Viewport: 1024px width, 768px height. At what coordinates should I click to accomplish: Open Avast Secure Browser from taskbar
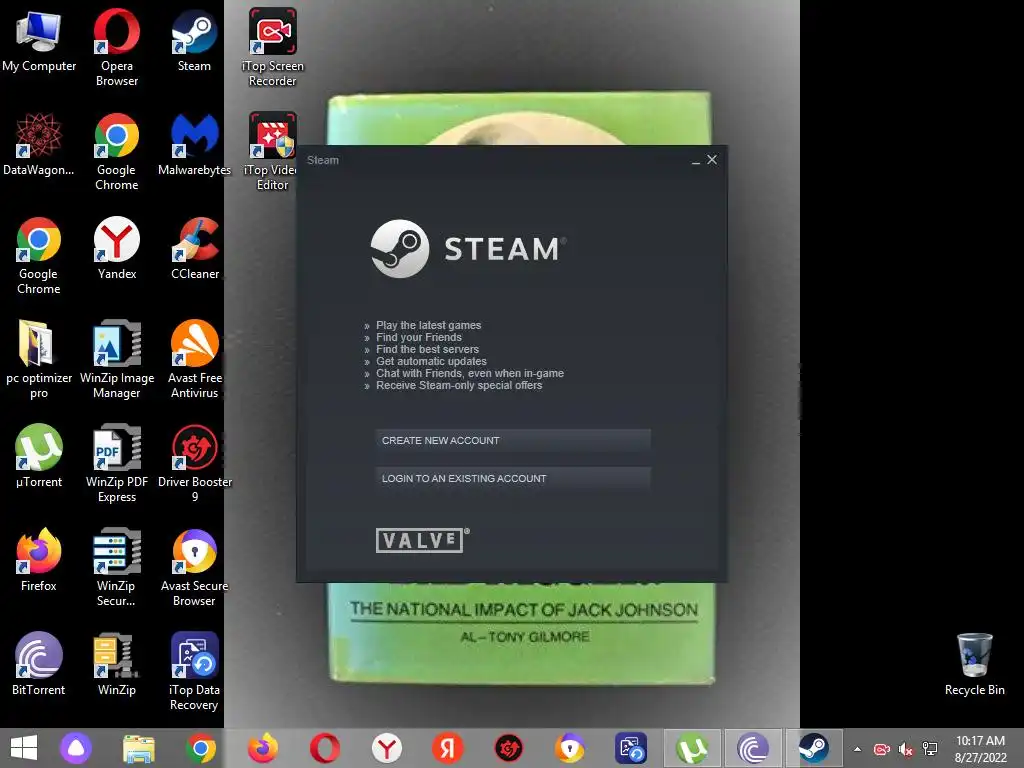[x=570, y=748]
